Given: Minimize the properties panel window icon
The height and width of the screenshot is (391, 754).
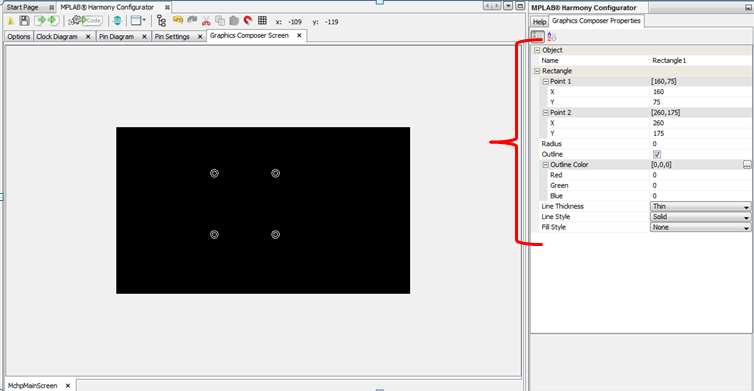Looking at the screenshot, I should (748, 8).
